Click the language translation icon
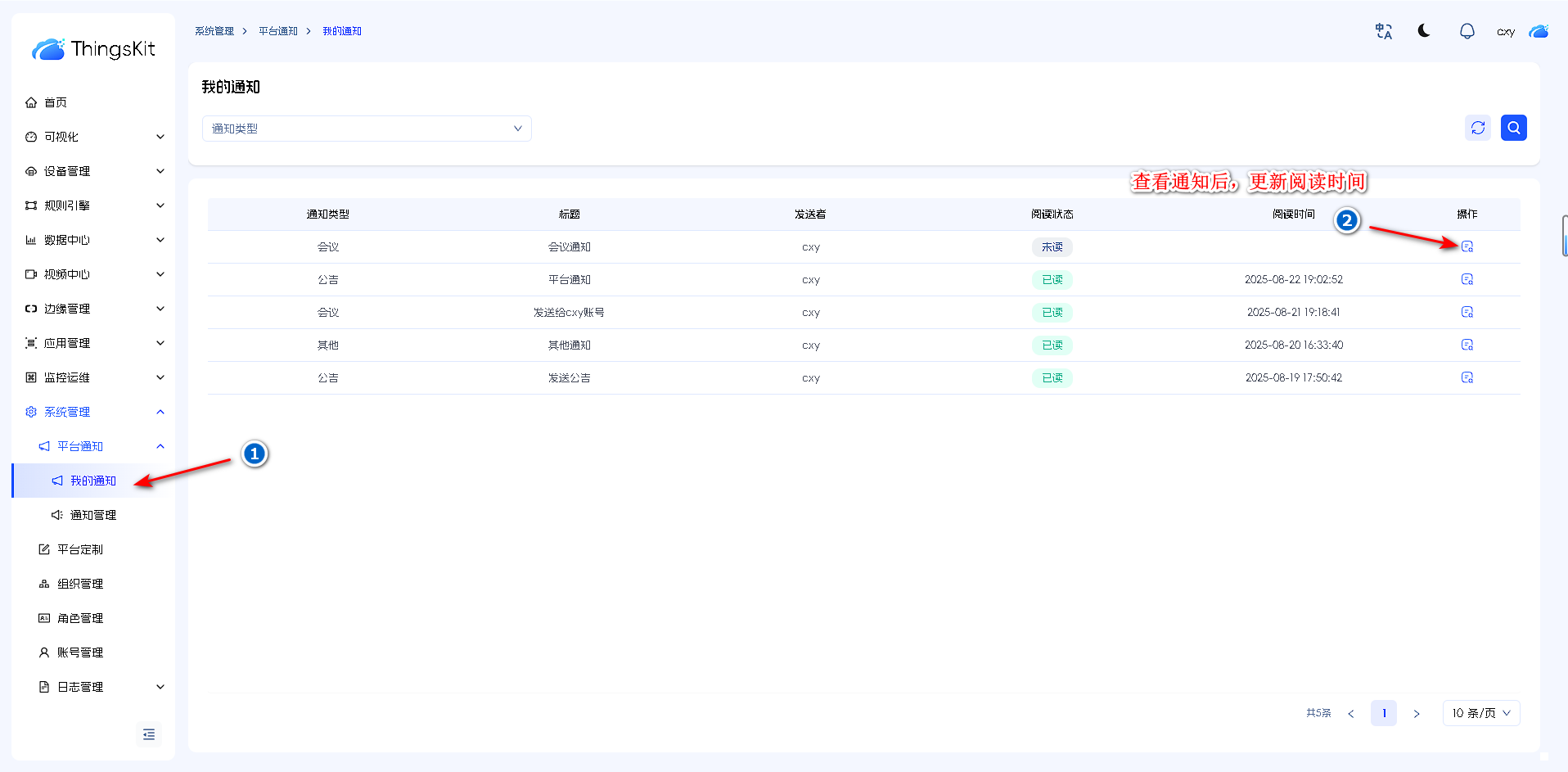The height and width of the screenshot is (772, 1568). 1383,31
